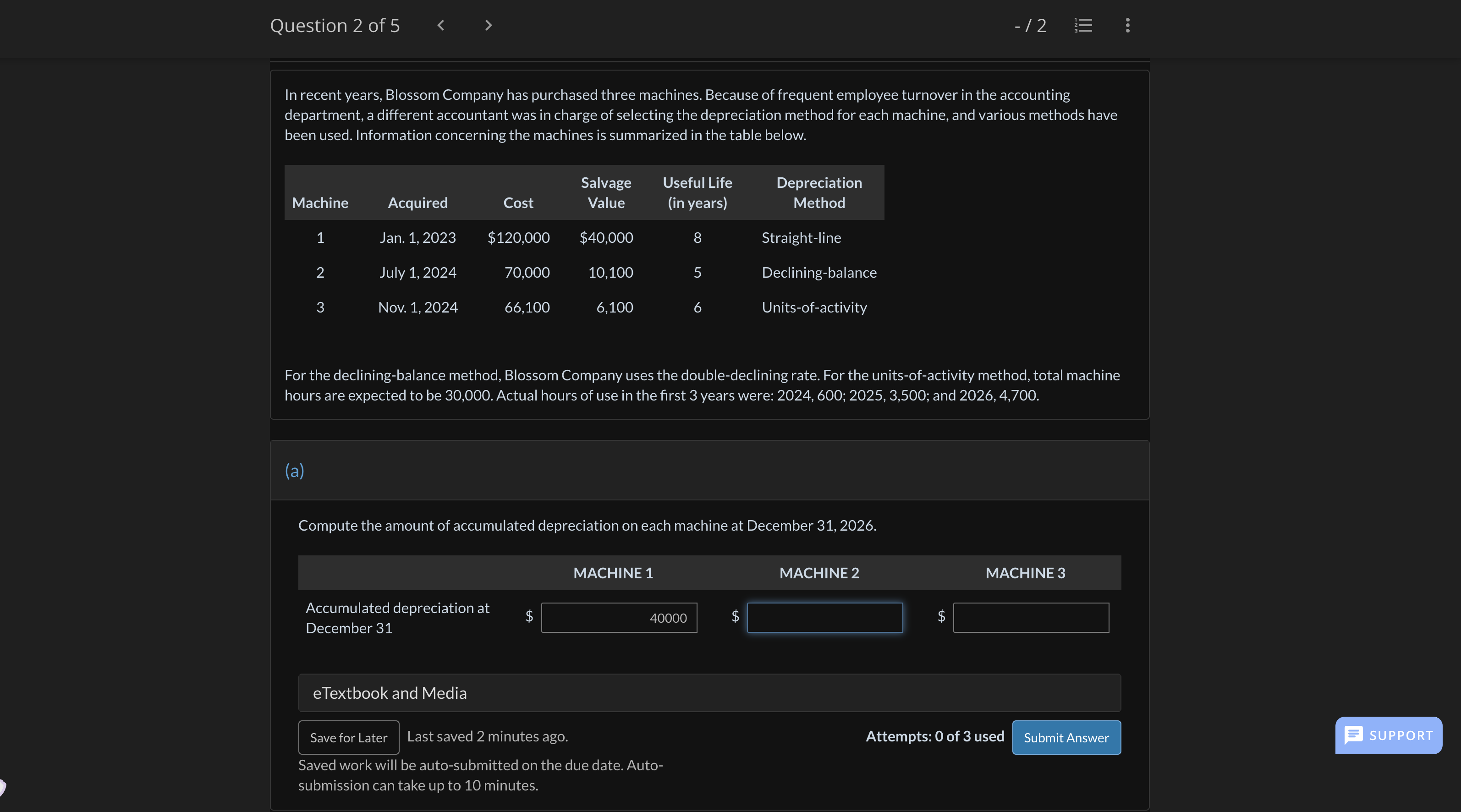Viewport: 1461px width, 812px height.
Task: Click the SUPPORT chat icon
Action: coord(1354,735)
